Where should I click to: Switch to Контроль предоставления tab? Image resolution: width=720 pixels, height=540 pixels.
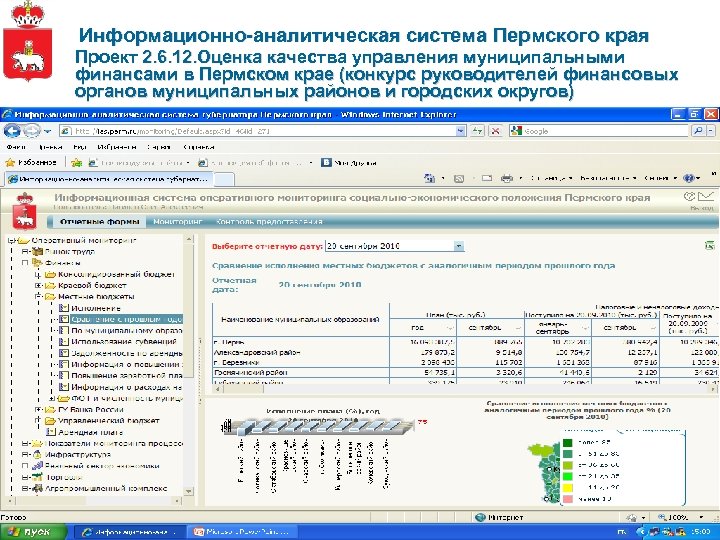point(269,221)
